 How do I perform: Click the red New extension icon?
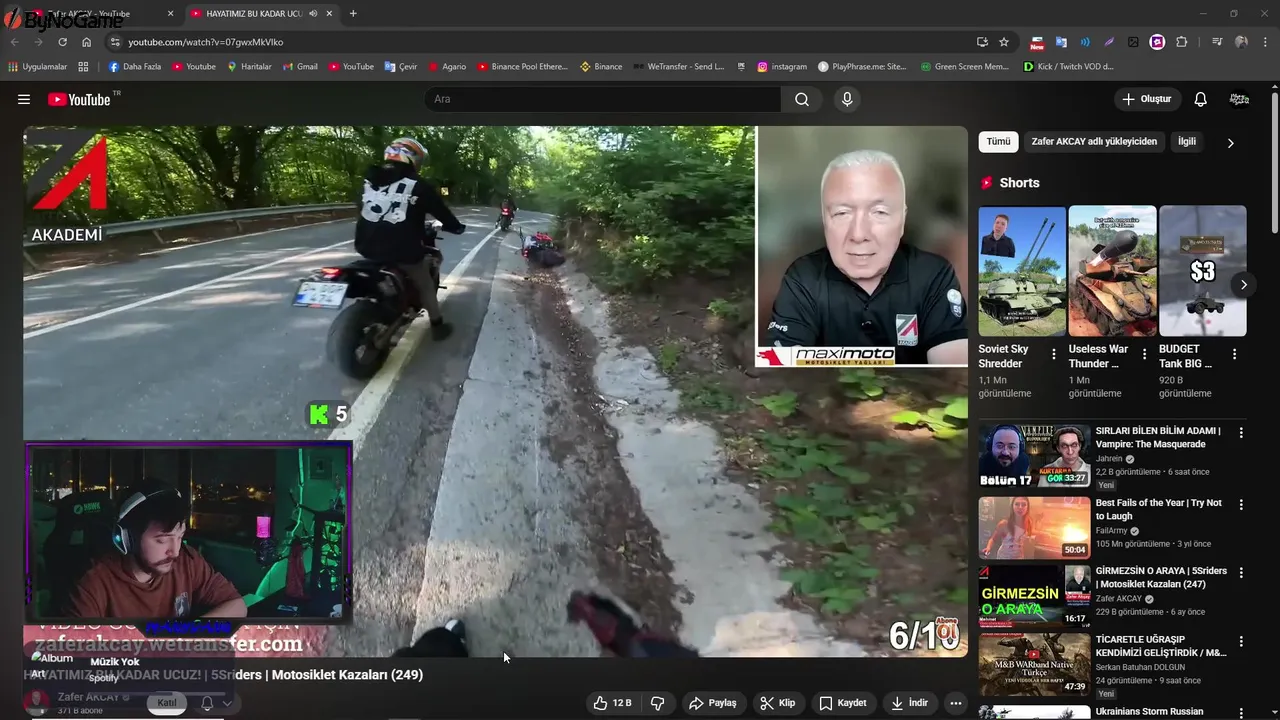1037,42
